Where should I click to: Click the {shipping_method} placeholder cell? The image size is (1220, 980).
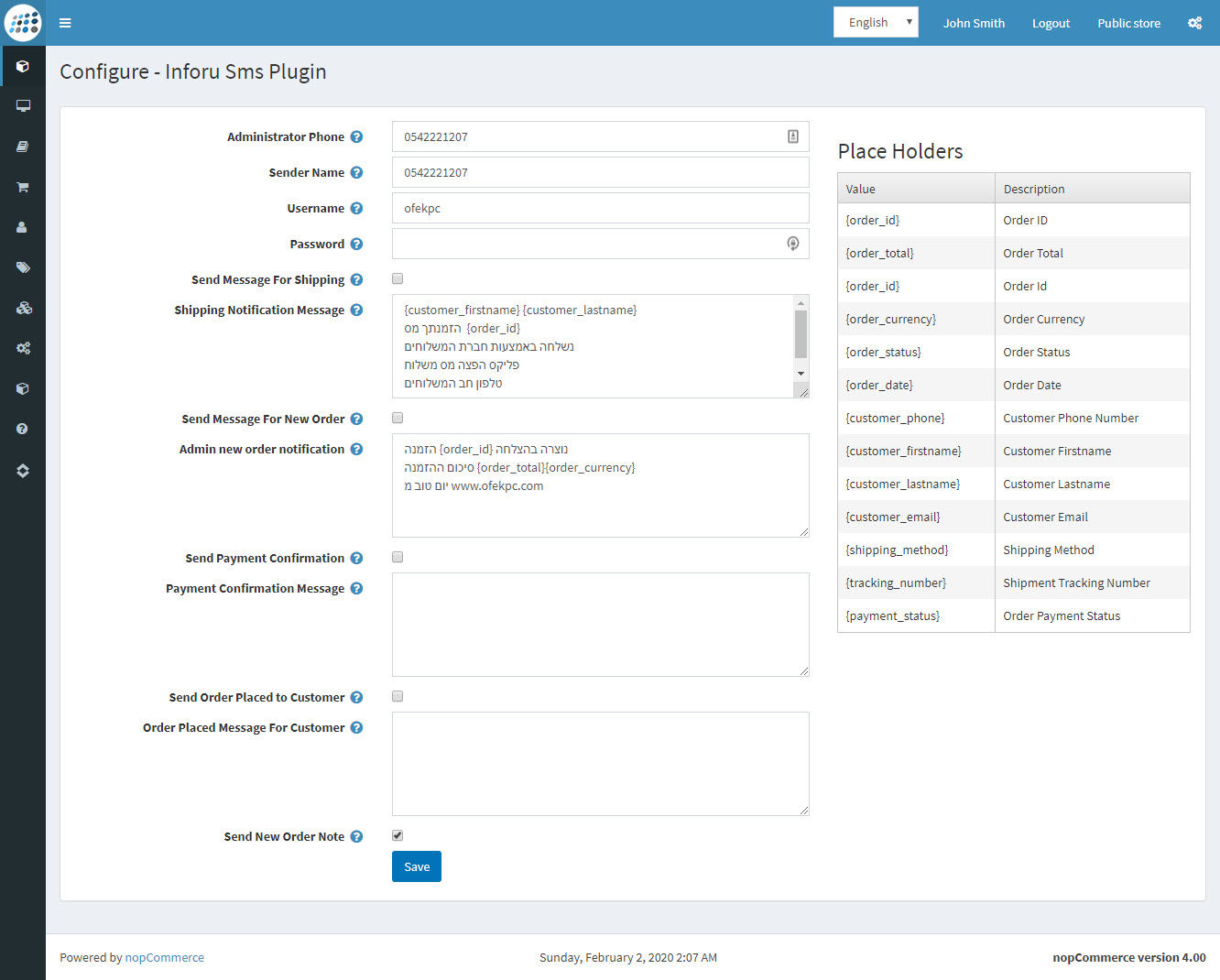coord(916,550)
